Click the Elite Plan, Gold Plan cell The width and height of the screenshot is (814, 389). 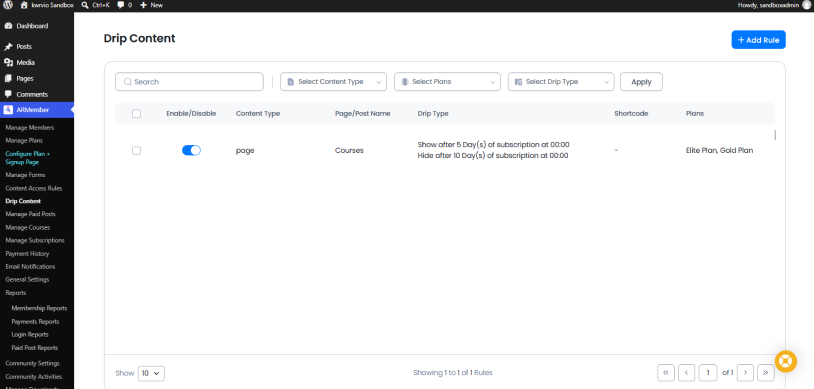pyautogui.click(x=719, y=151)
